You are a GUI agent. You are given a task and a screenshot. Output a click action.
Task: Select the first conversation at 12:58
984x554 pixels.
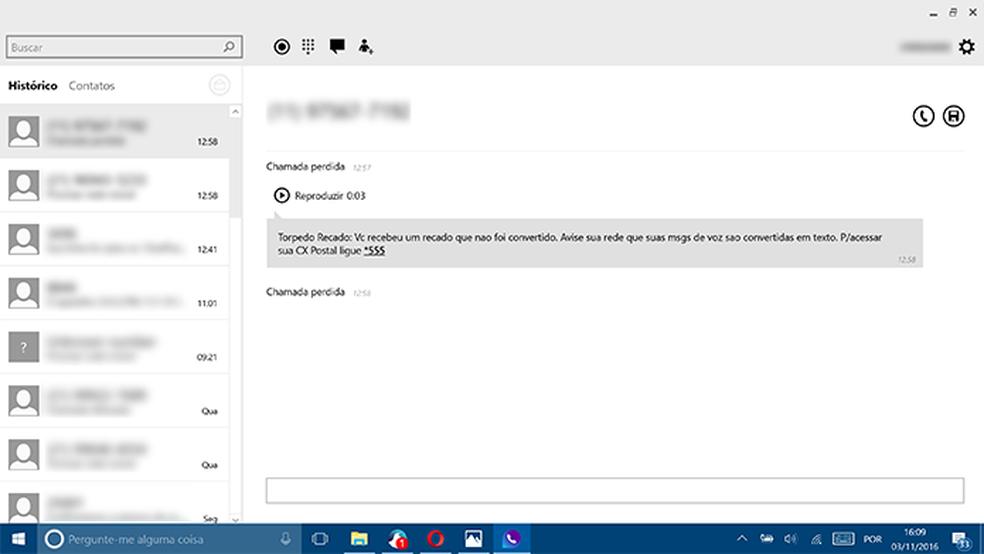point(115,132)
